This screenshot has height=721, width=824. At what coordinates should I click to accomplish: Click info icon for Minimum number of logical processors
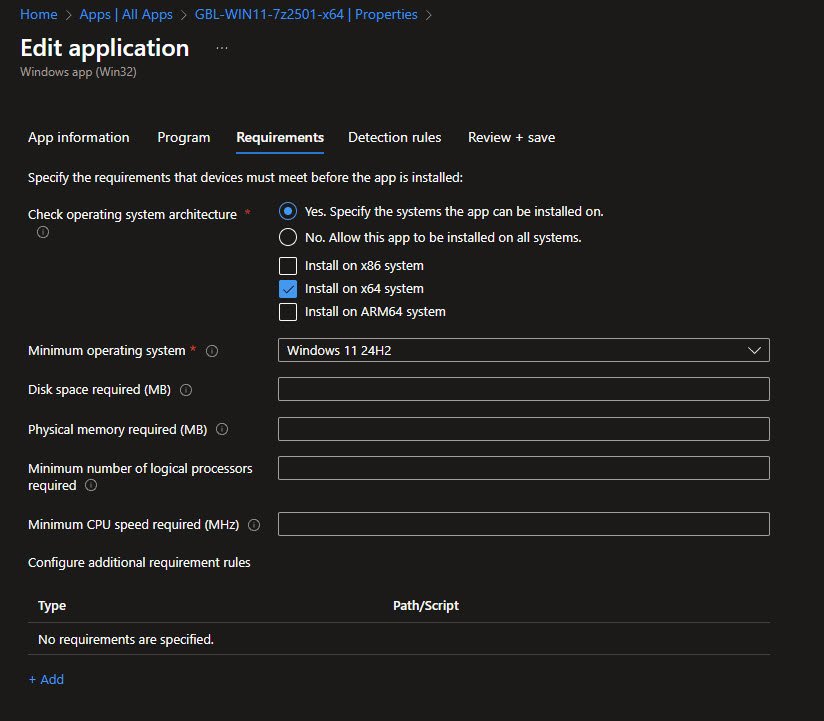pyautogui.click(x=91, y=486)
